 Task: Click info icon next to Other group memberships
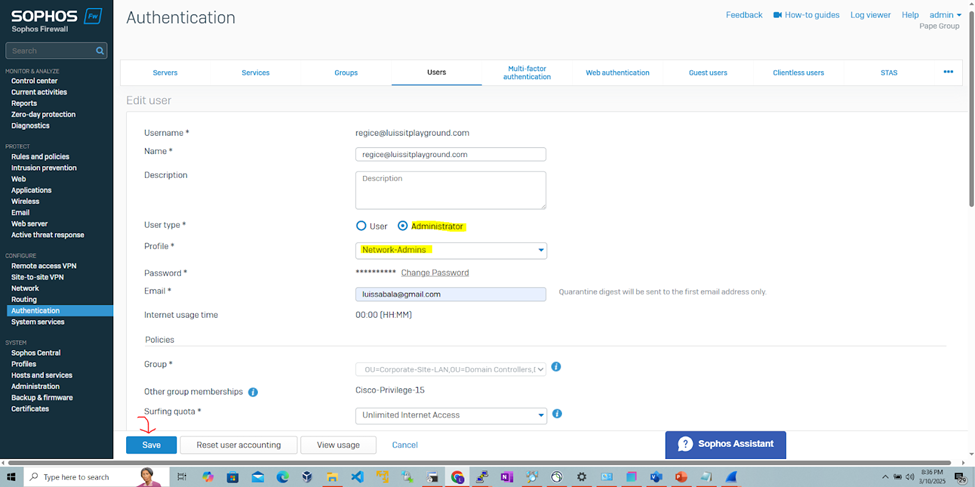pos(253,392)
